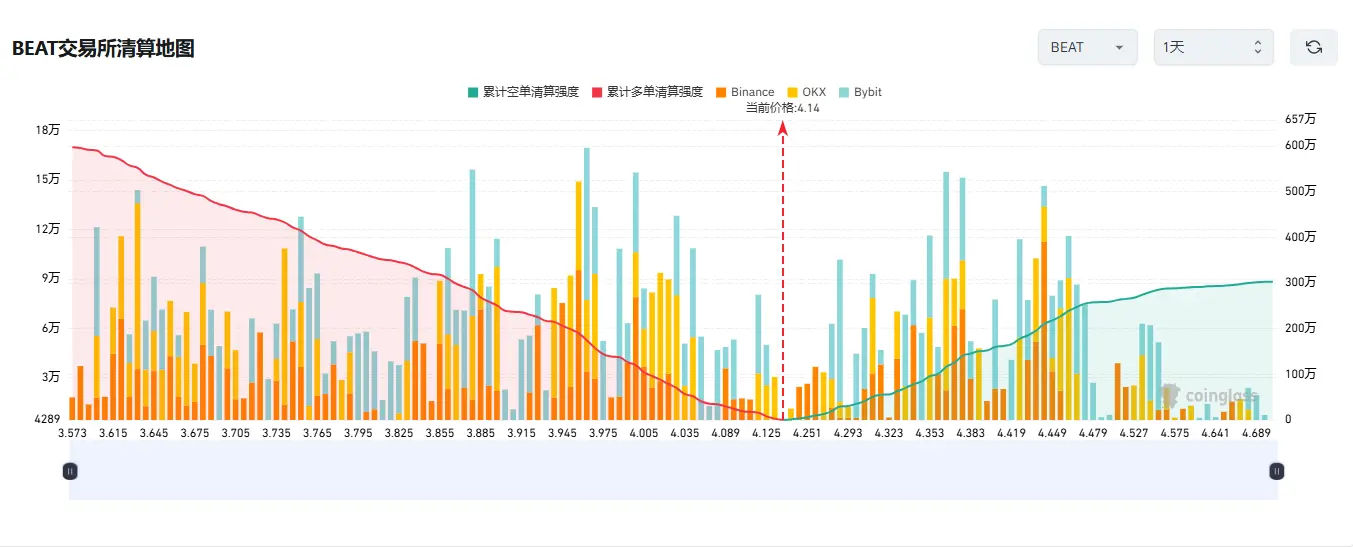This screenshot has width=1353, height=547.
Task: Click the orange Binance legend swatch
Action: (x=722, y=92)
